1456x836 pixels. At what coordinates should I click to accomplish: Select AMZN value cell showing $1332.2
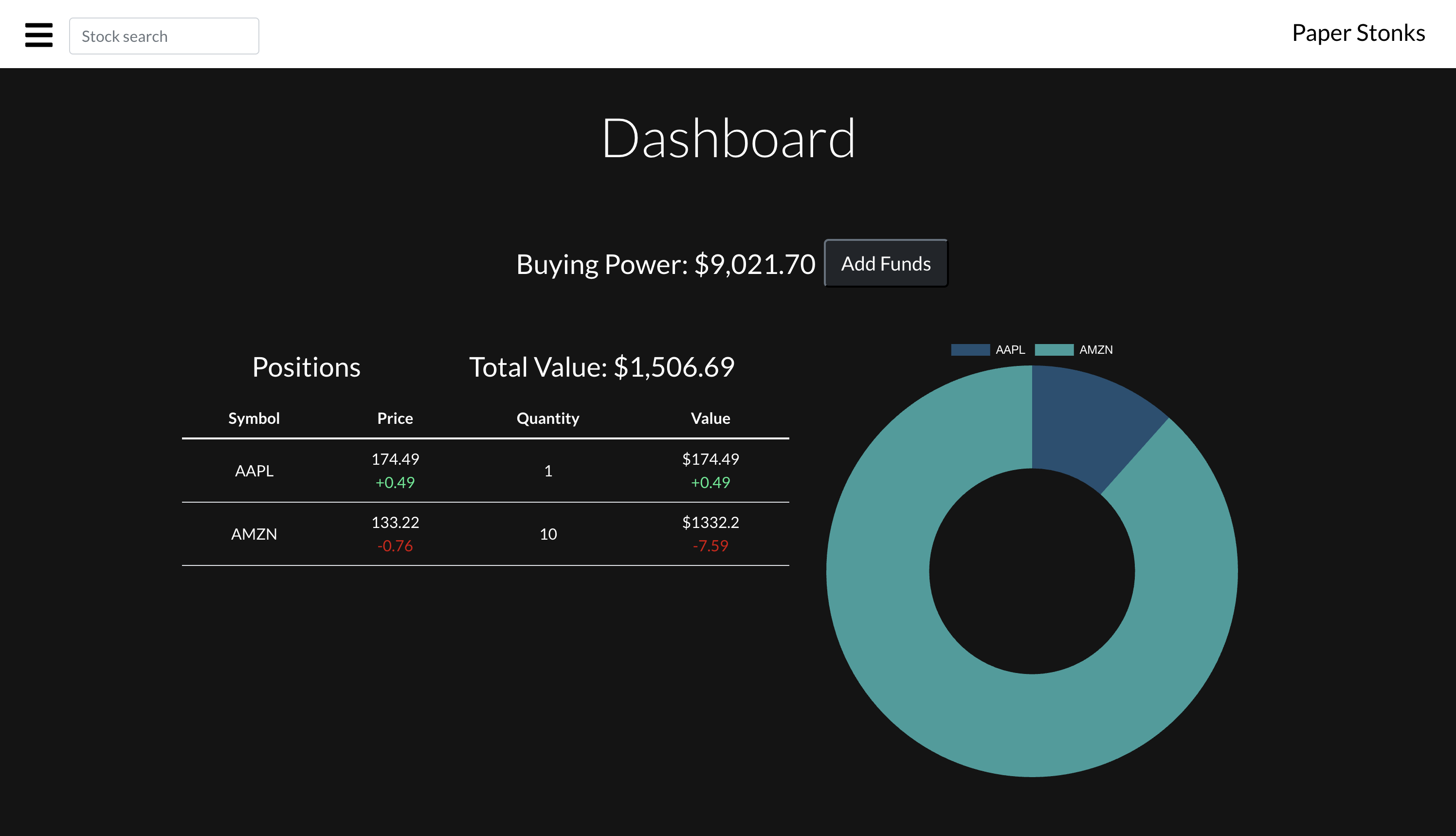pos(710,522)
